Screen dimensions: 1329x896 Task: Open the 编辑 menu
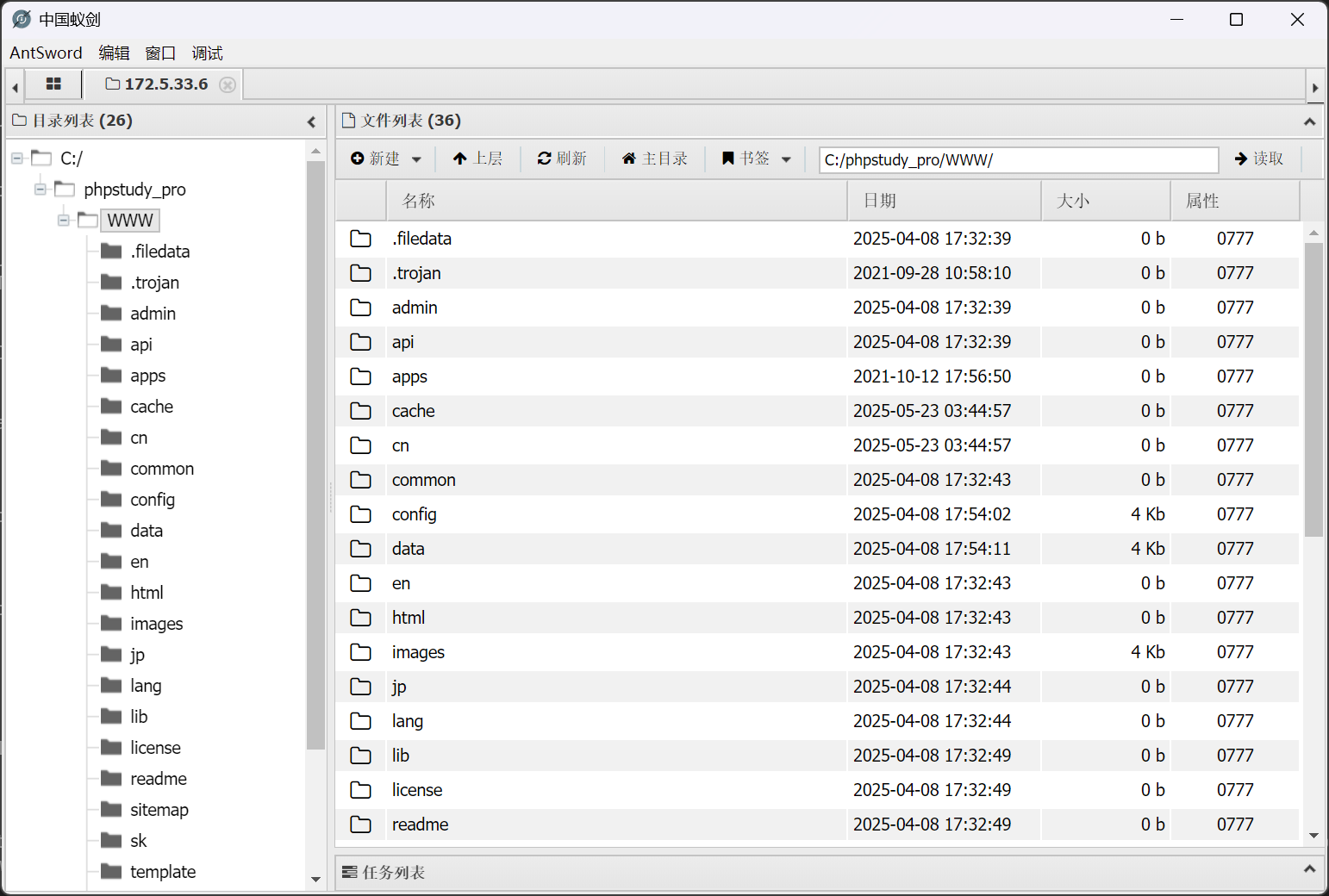point(114,53)
